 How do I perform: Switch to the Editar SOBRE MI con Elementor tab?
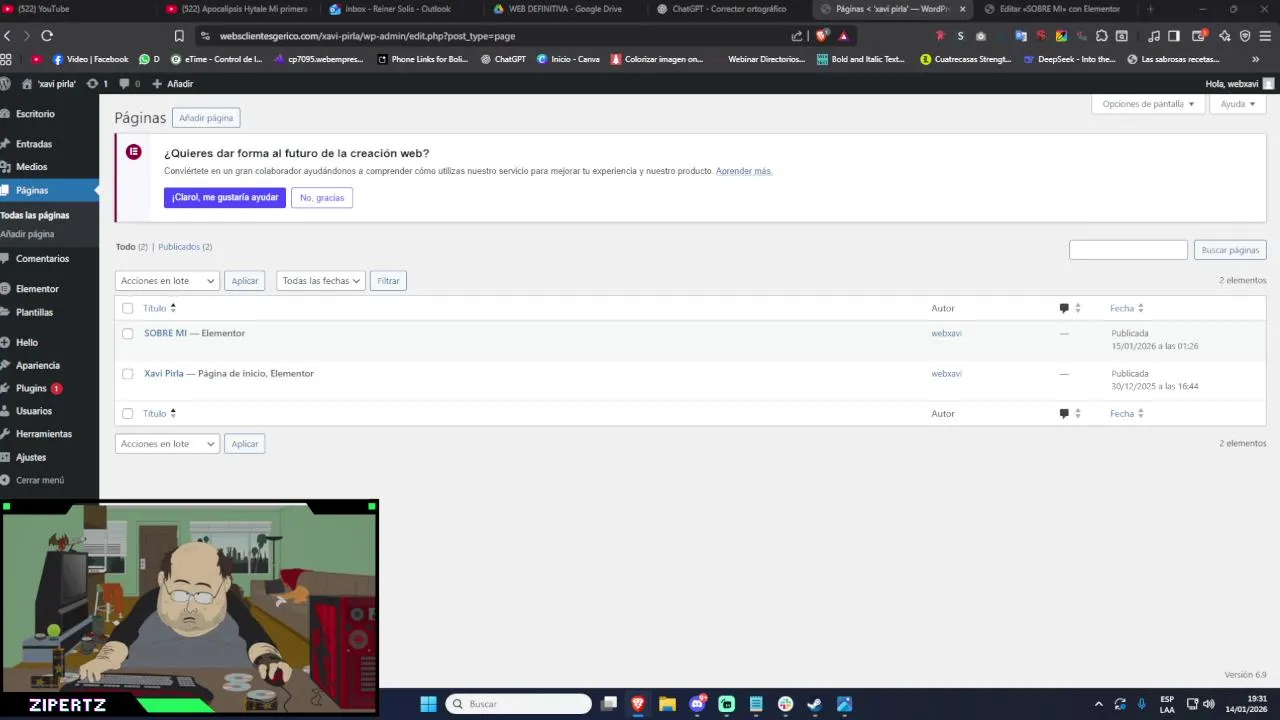1058,9
